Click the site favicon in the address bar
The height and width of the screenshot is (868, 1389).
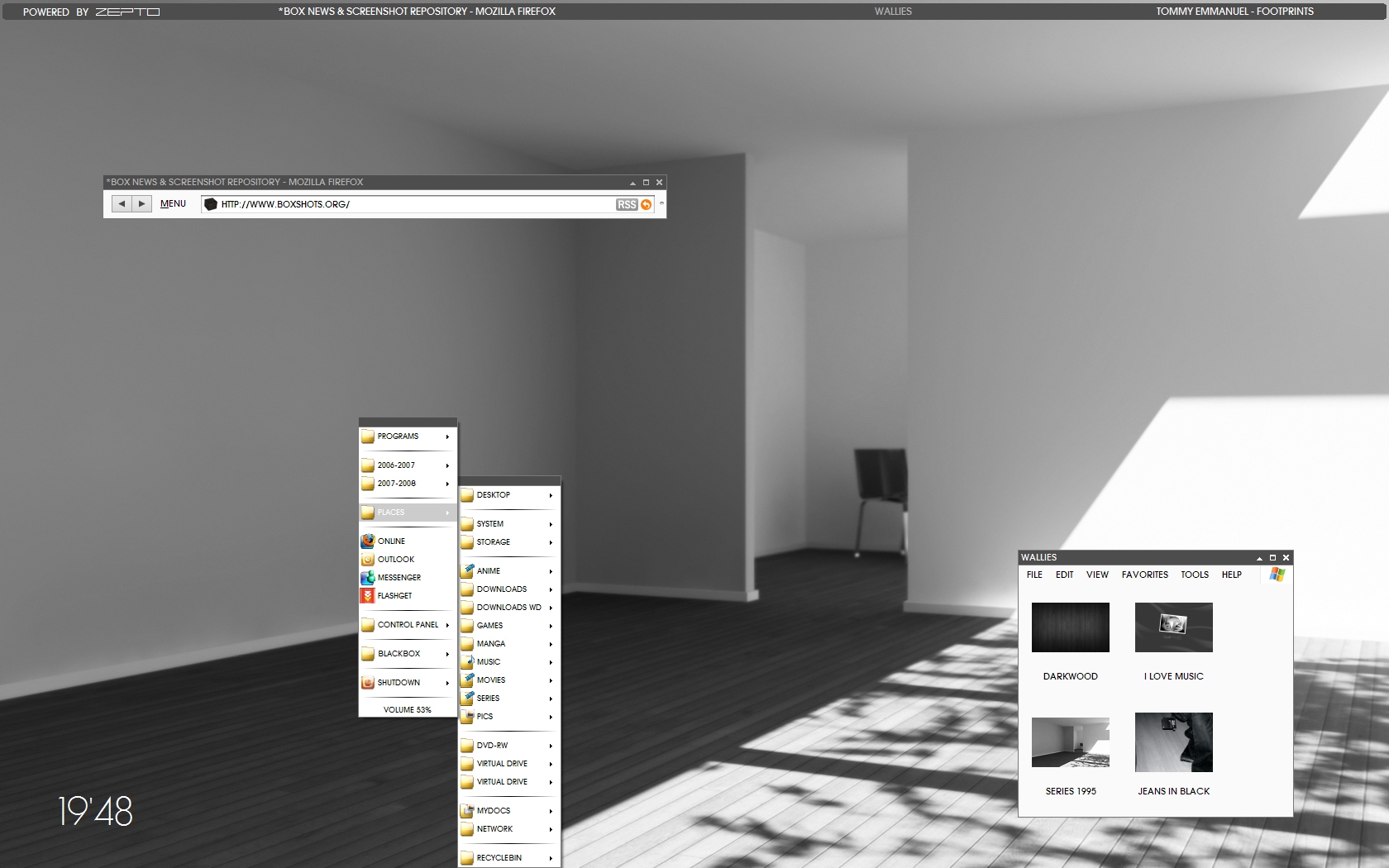pyautogui.click(x=211, y=204)
